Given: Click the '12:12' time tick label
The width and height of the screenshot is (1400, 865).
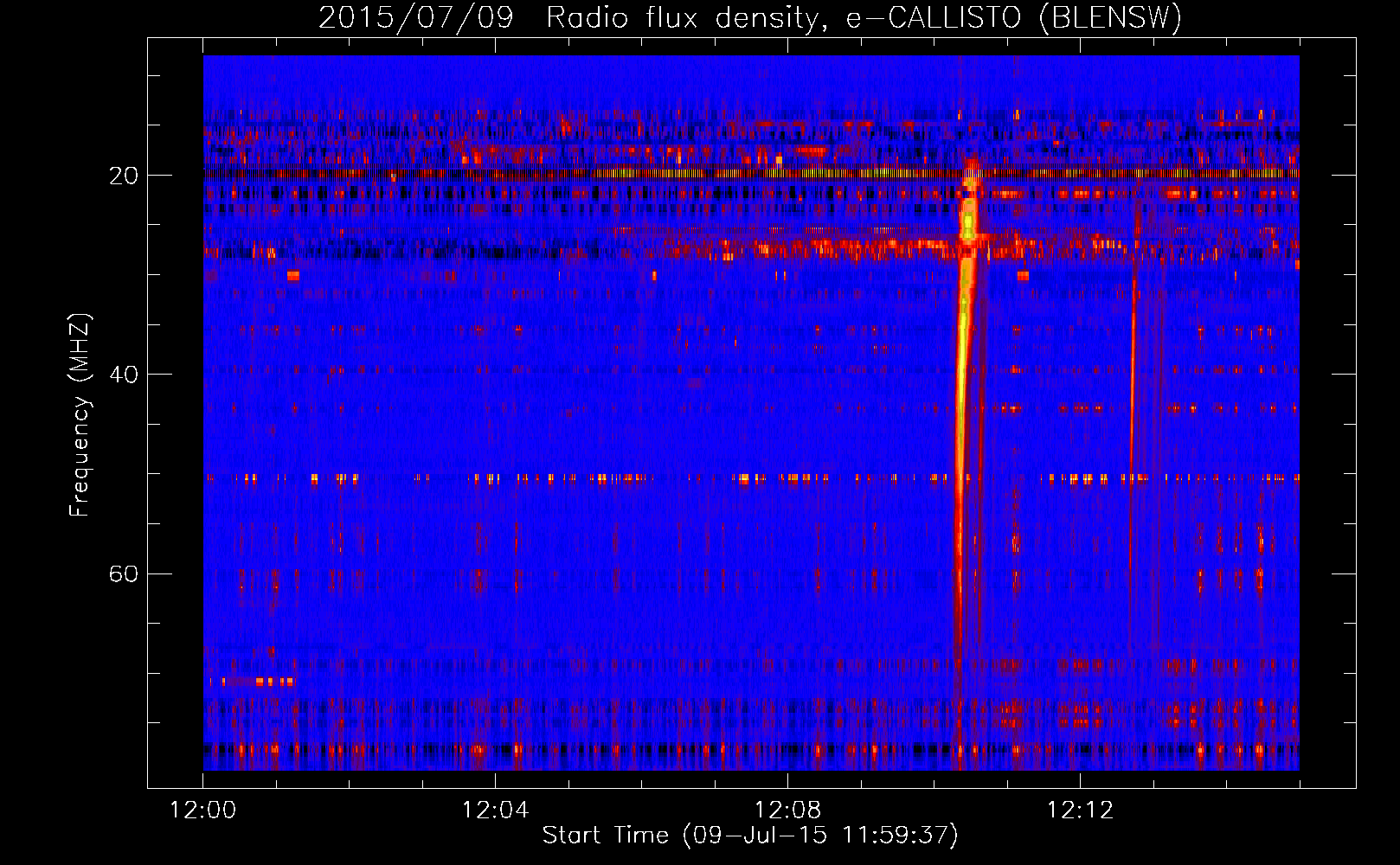Looking at the screenshot, I should click(1080, 810).
